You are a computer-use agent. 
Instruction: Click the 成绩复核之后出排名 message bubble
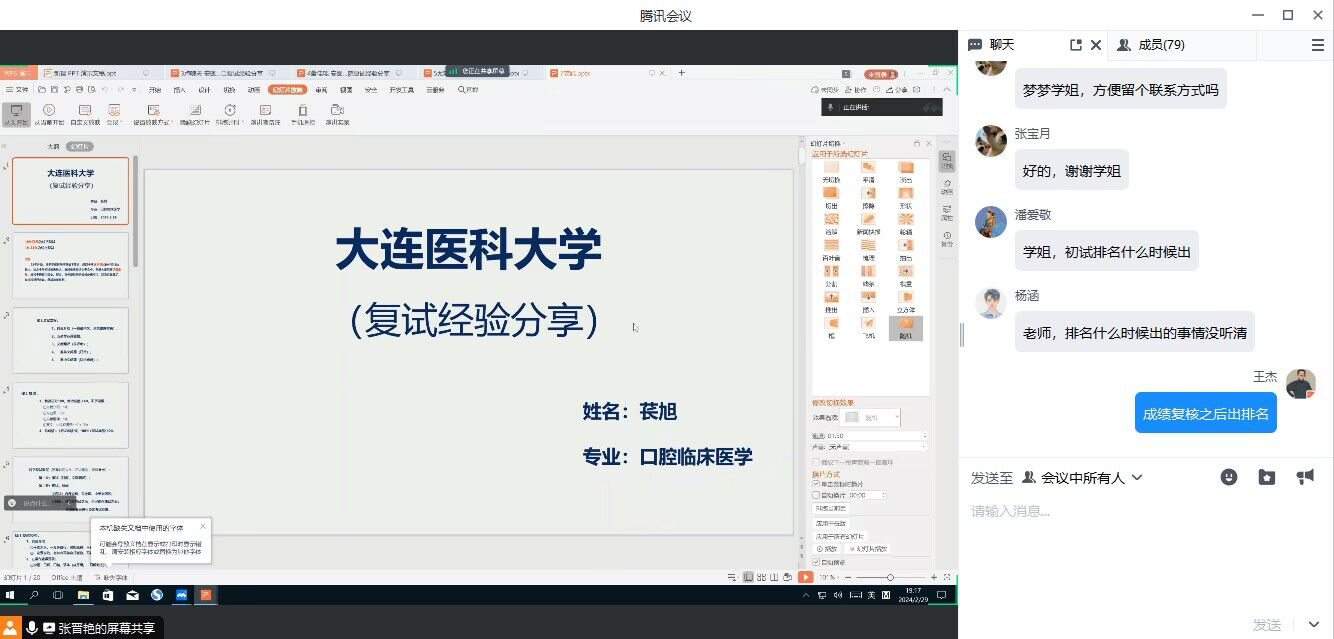coord(1205,413)
